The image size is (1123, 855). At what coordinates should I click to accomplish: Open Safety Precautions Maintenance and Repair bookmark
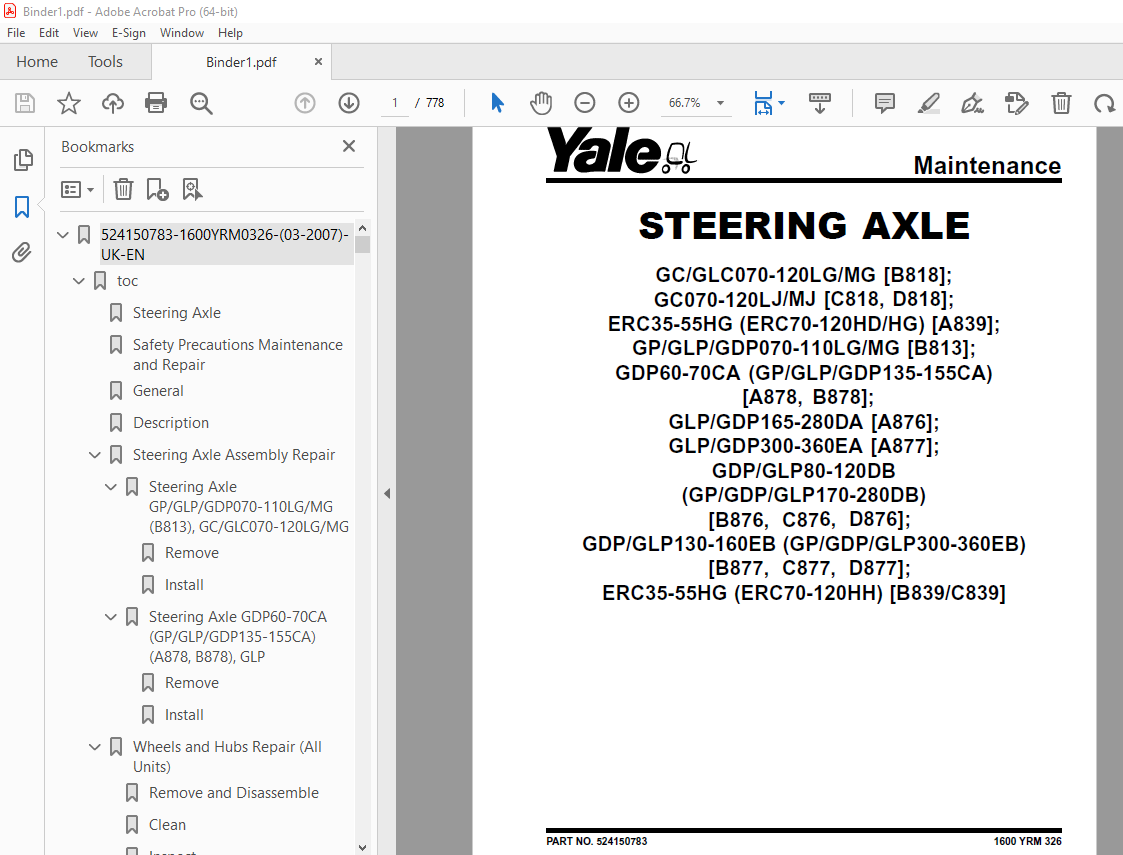[238, 355]
